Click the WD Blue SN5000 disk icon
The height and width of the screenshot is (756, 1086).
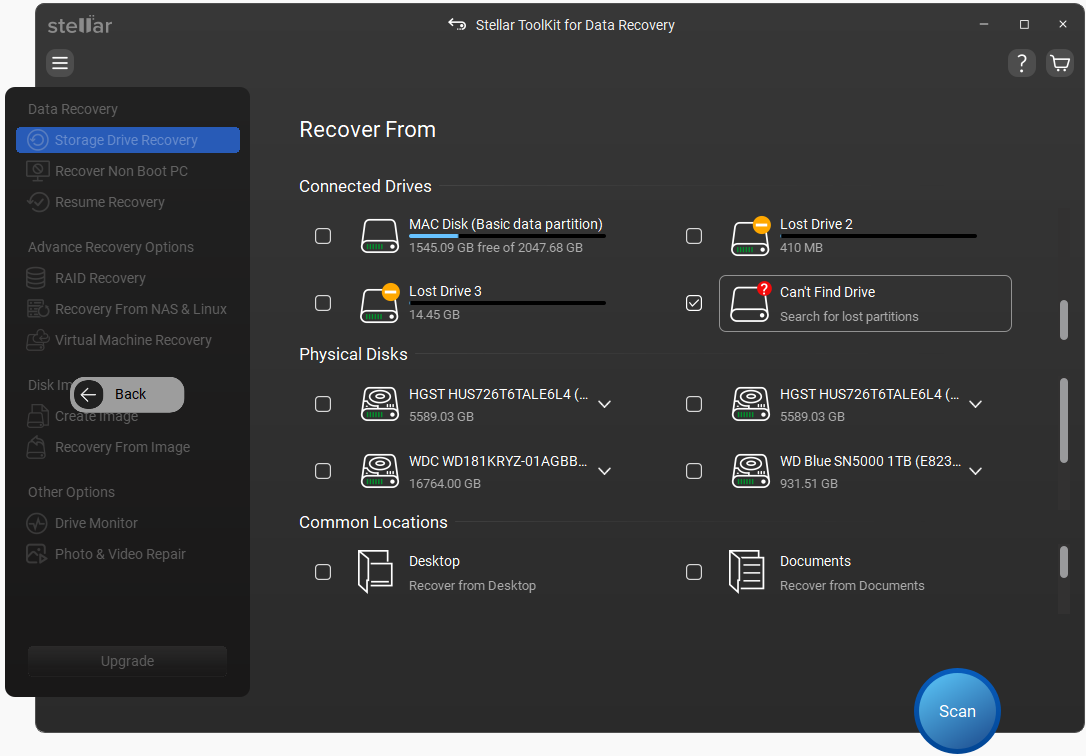tap(751, 471)
